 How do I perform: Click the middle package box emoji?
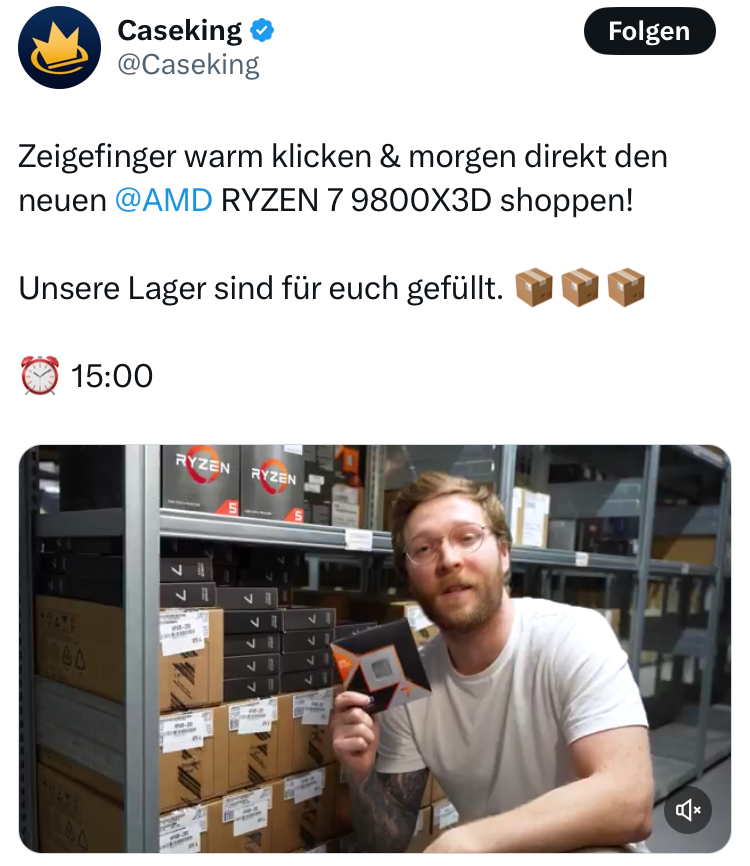click(x=580, y=288)
